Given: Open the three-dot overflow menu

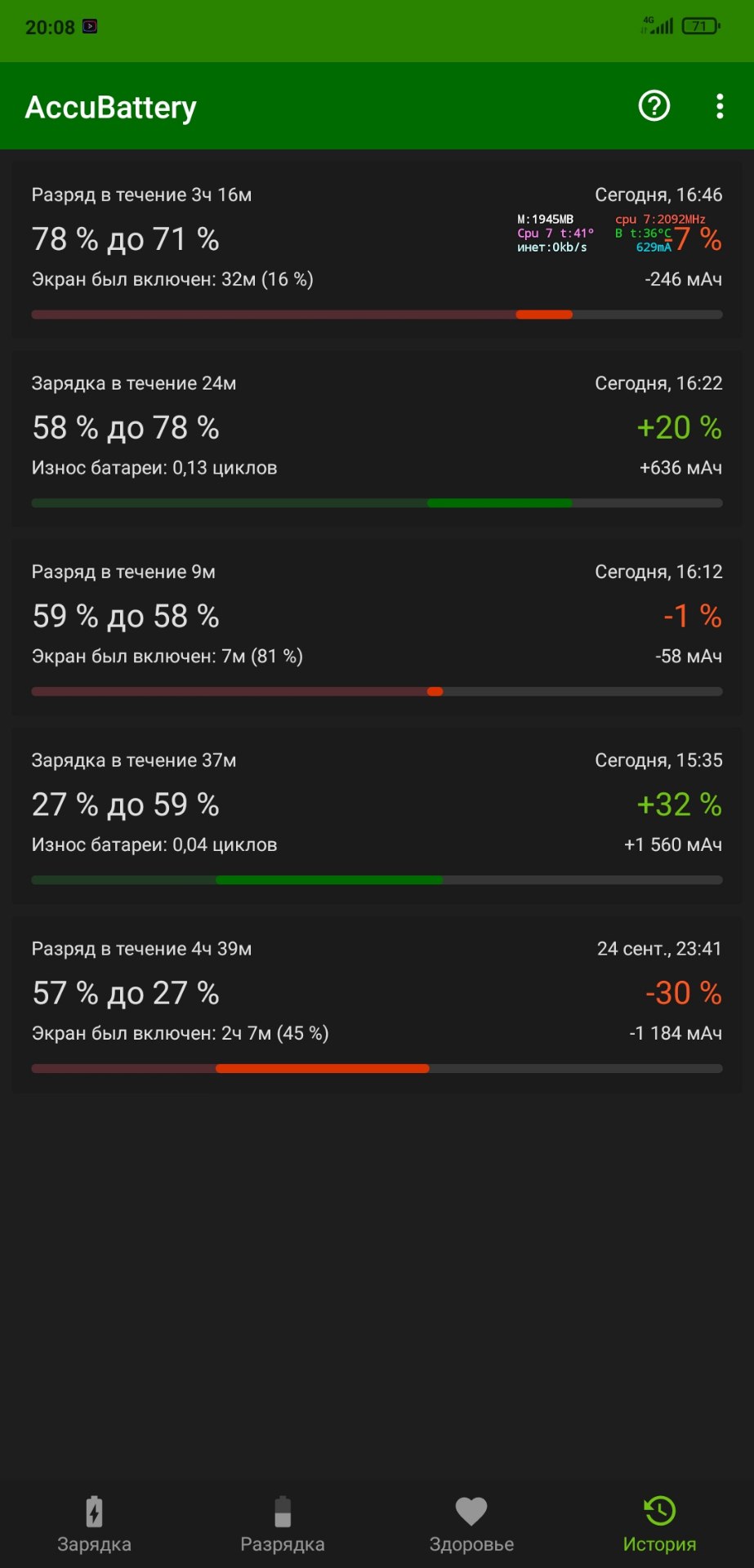Looking at the screenshot, I should coord(720,106).
